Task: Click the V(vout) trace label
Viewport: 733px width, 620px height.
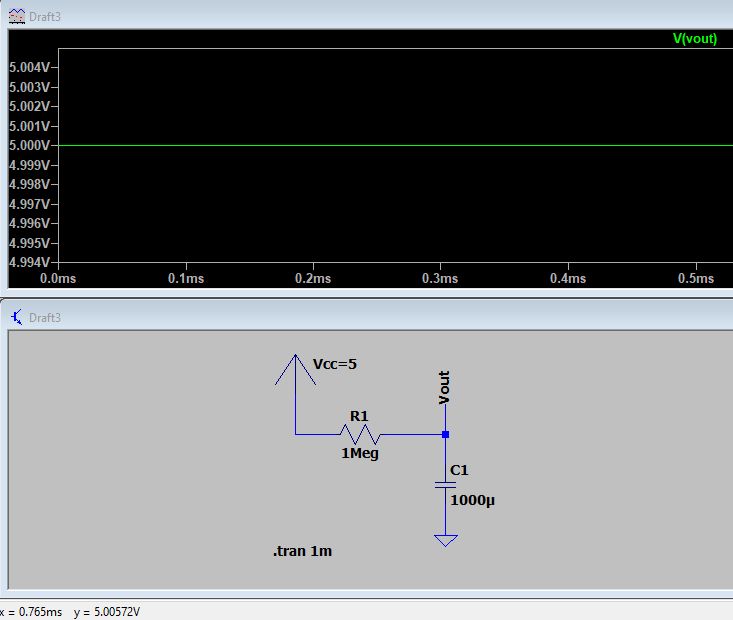Action: (x=695, y=38)
